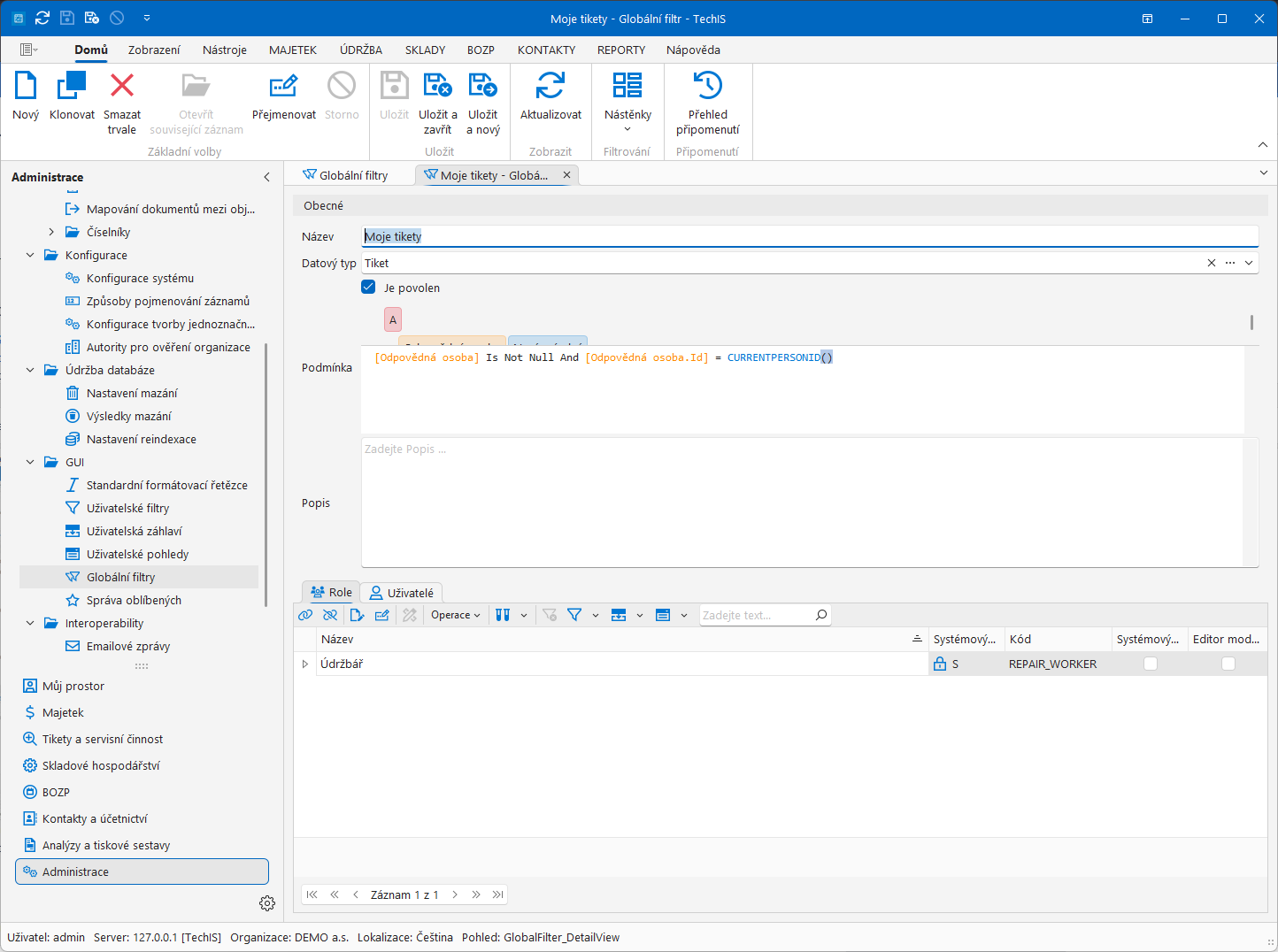Viewport: 1278px width, 952px height.
Task: Open the Můj prostor module
Action: [x=73, y=686]
